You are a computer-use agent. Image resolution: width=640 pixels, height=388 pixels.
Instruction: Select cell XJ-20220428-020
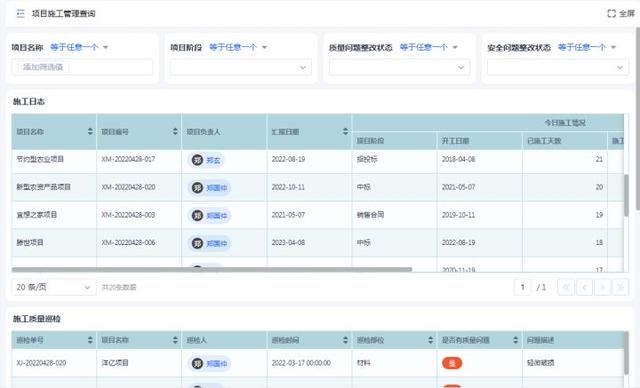[41, 363]
